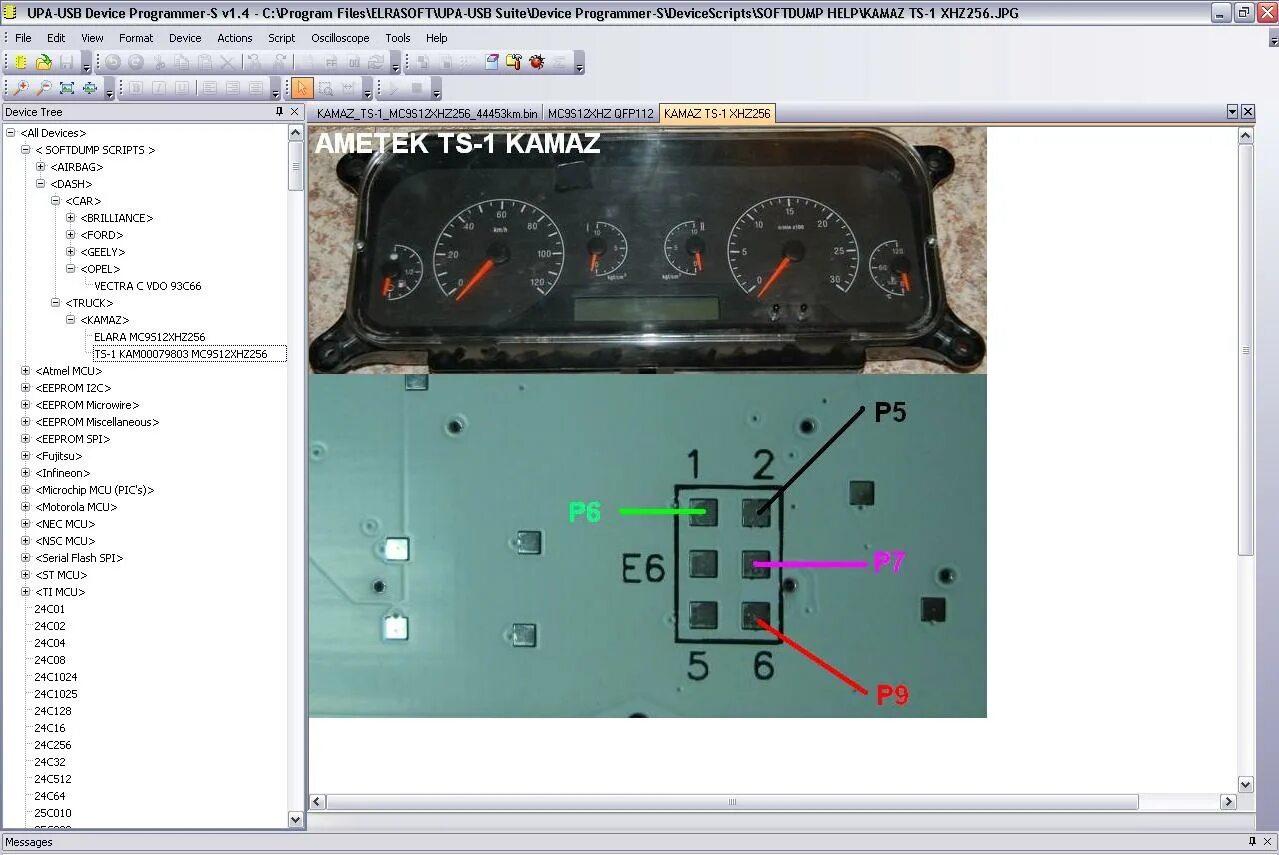Open the document tabs list dropdown arrow
The image size is (1279, 855).
click(x=1232, y=112)
